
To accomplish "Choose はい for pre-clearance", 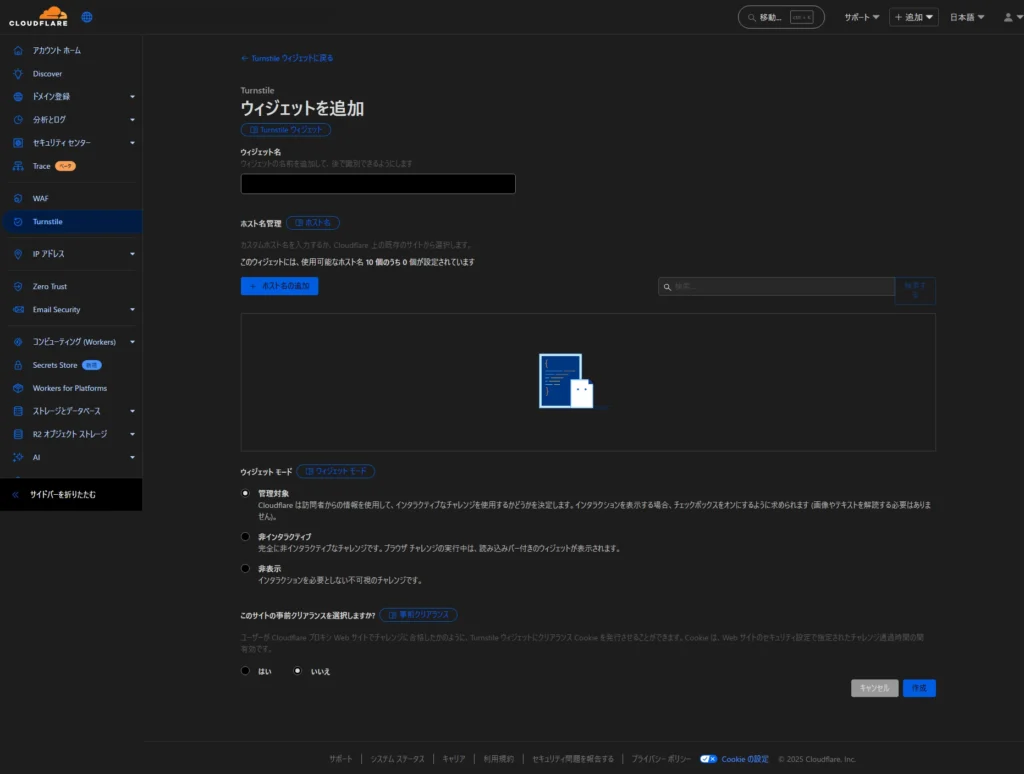I will tap(246, 671).
